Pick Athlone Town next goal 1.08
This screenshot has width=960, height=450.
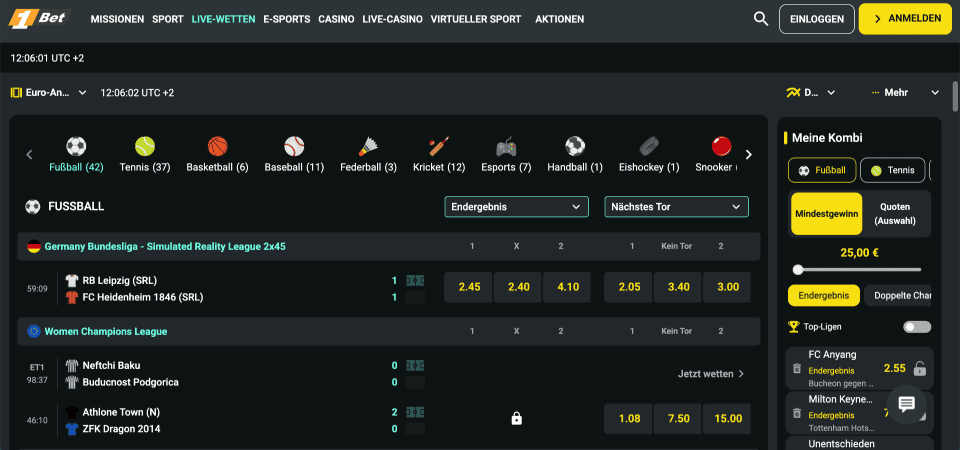629,419
